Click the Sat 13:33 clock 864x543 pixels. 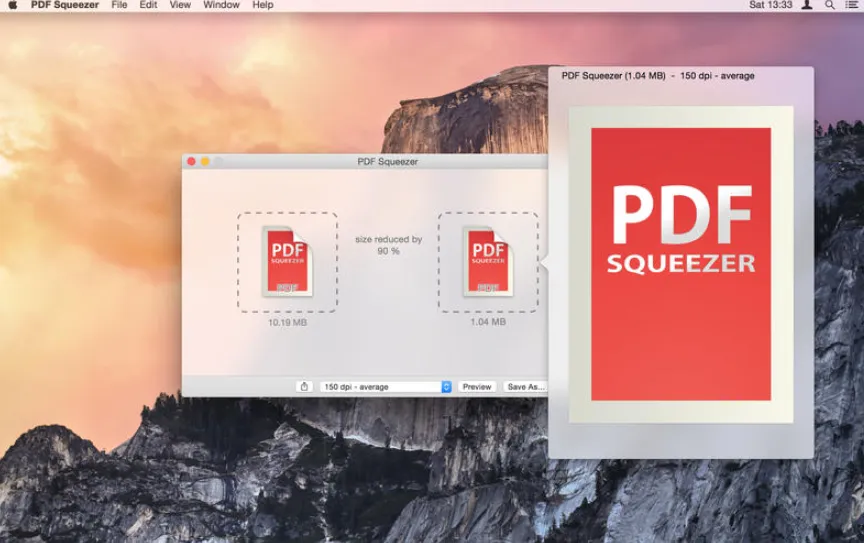(770, 5)
